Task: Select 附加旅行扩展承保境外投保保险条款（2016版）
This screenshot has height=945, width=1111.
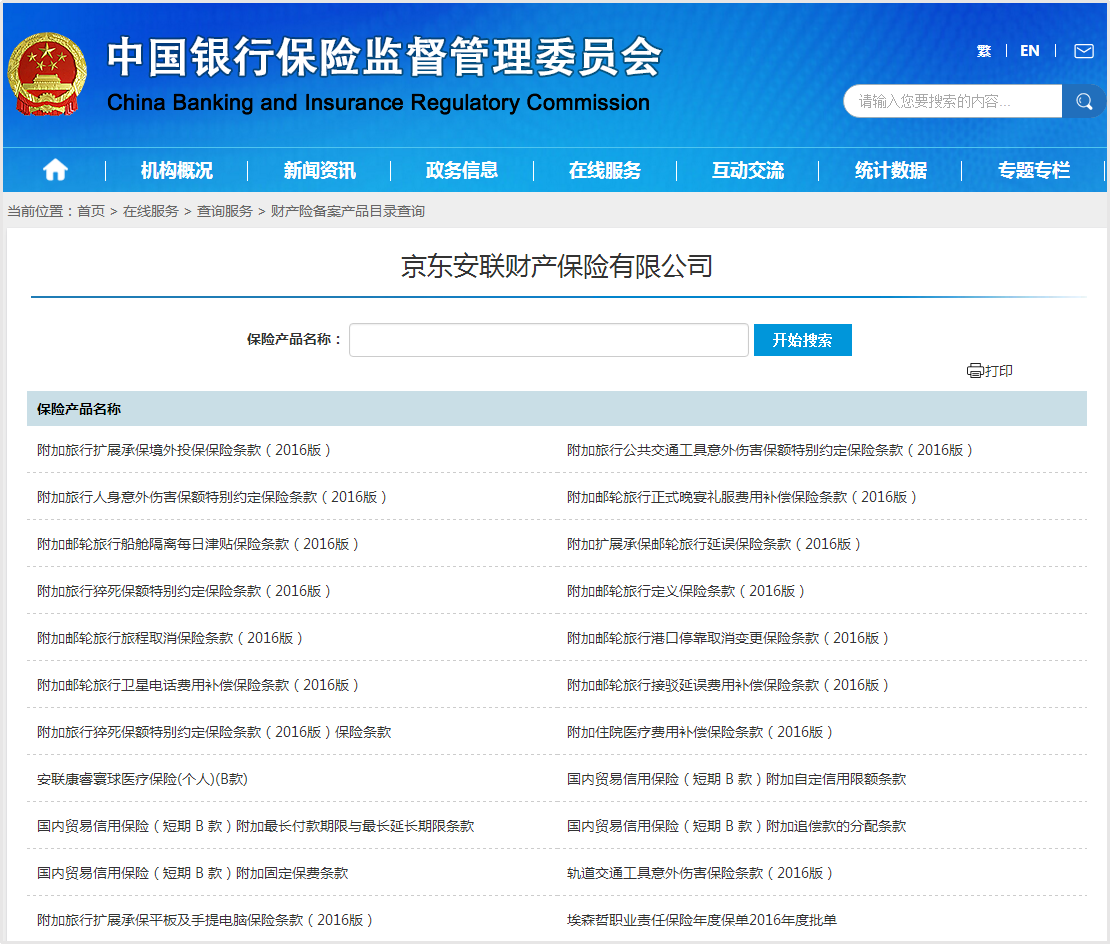Action: point(184,450)
